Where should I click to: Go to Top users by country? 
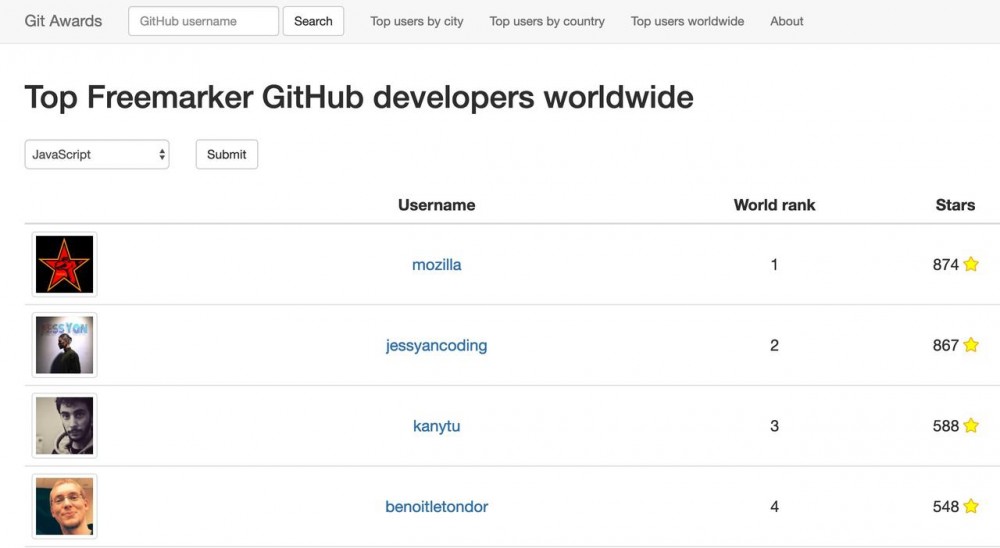[x=547, y=21]
